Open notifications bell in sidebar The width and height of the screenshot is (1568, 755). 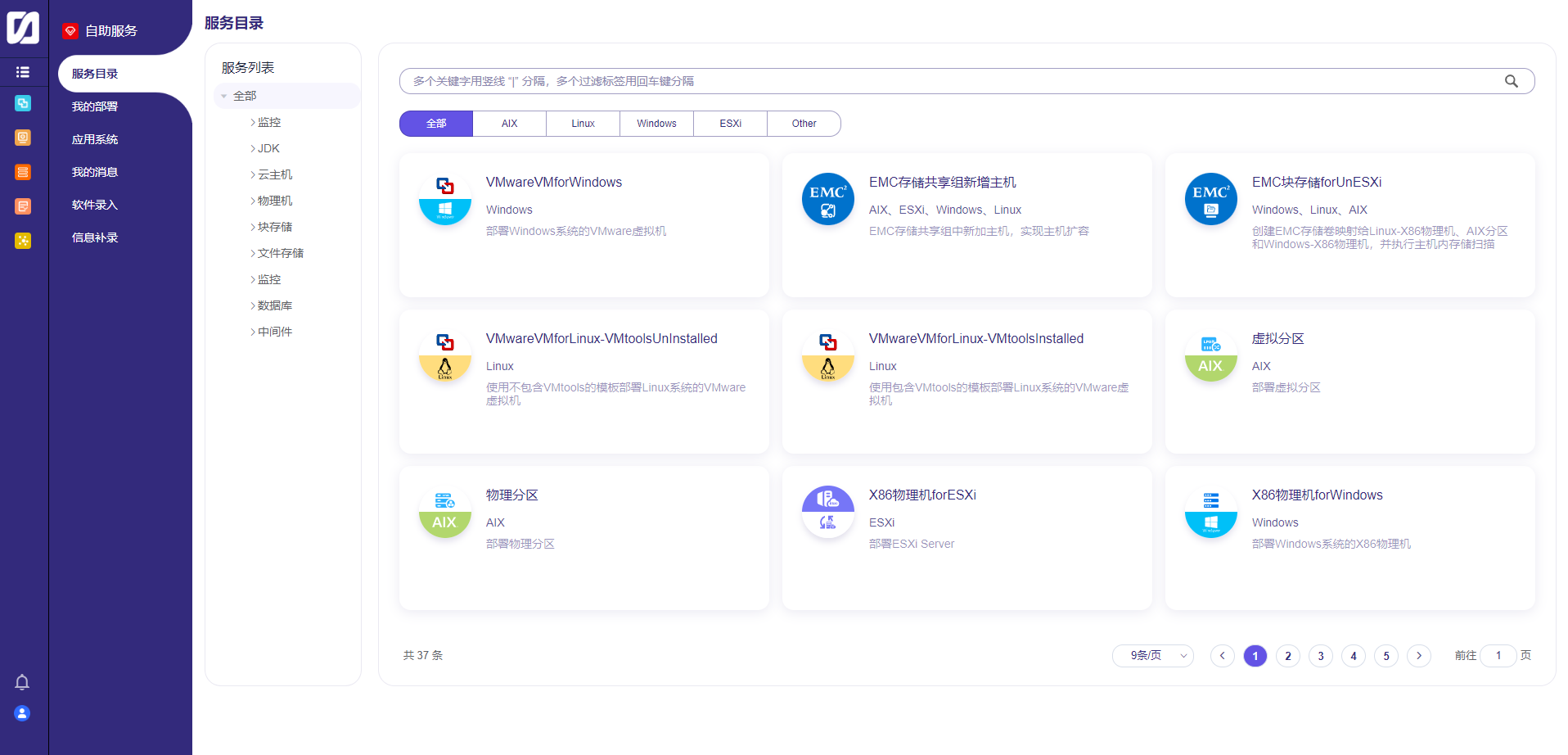22,682
